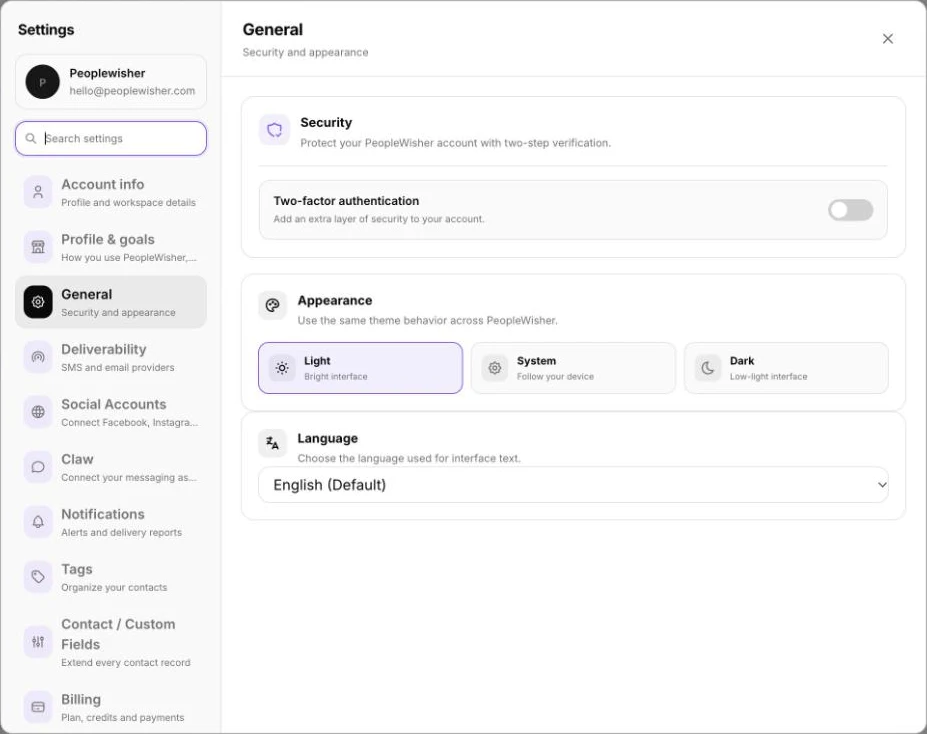Click the Appearance palette icon

click(x=273, y=306)
